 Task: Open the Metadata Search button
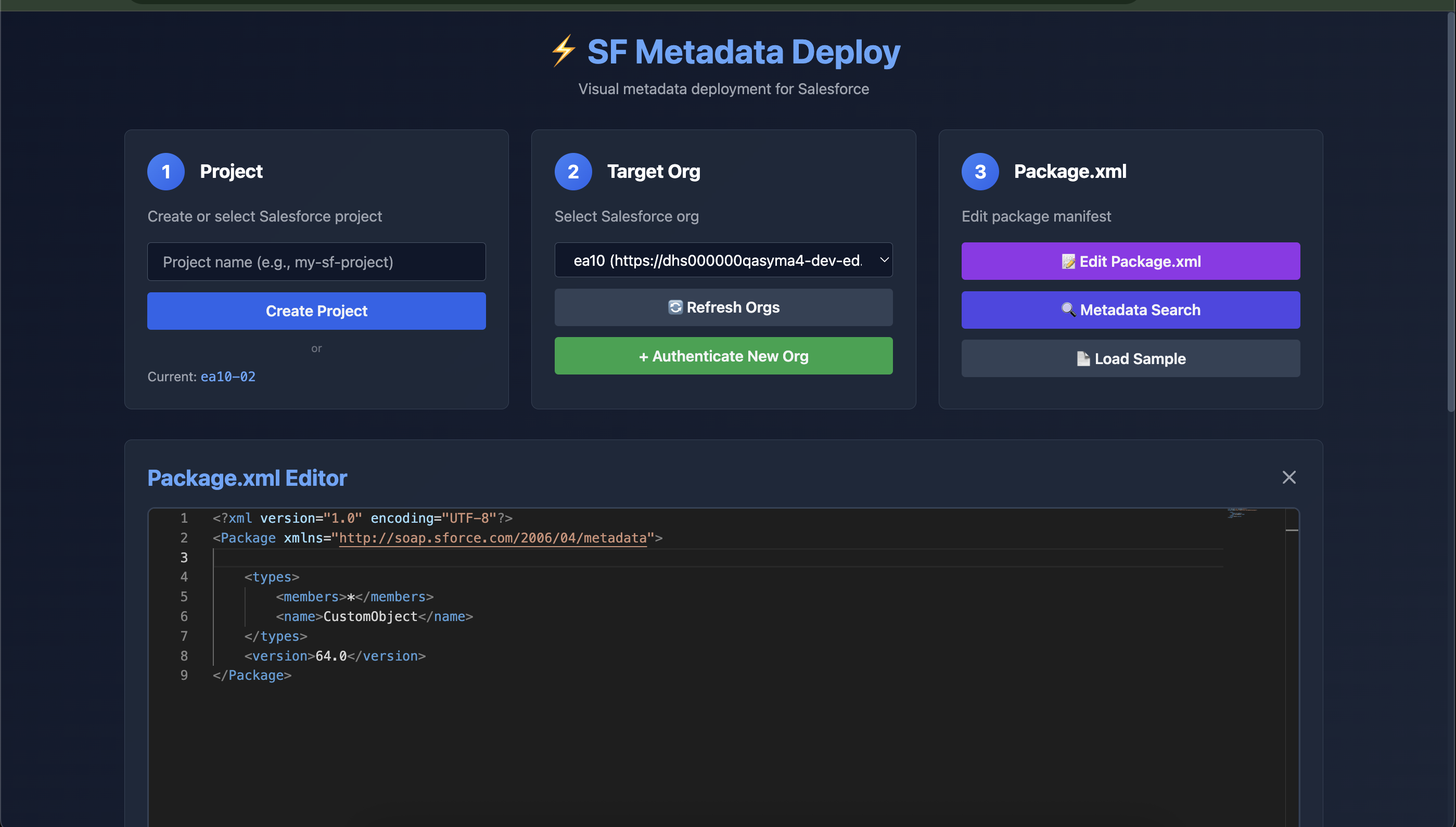[x=1130, y=310]
